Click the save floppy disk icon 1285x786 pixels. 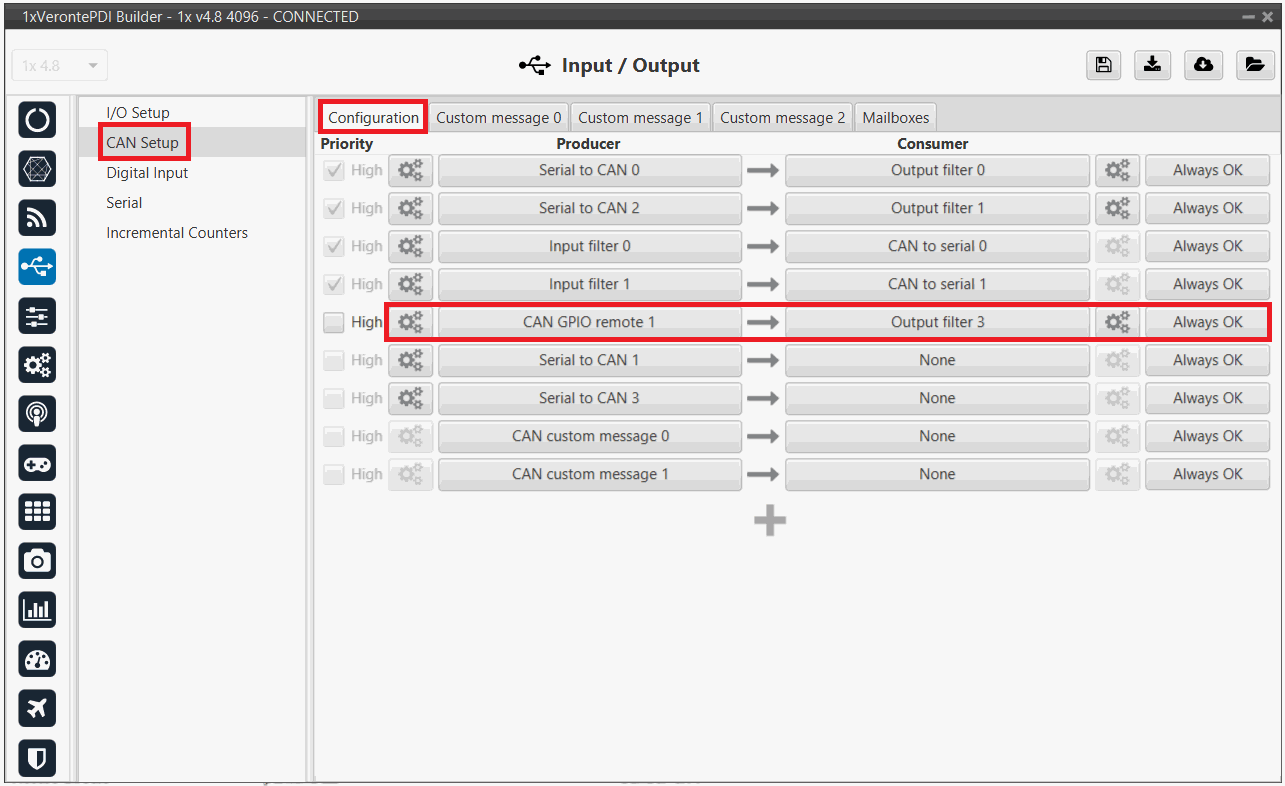1103,65
